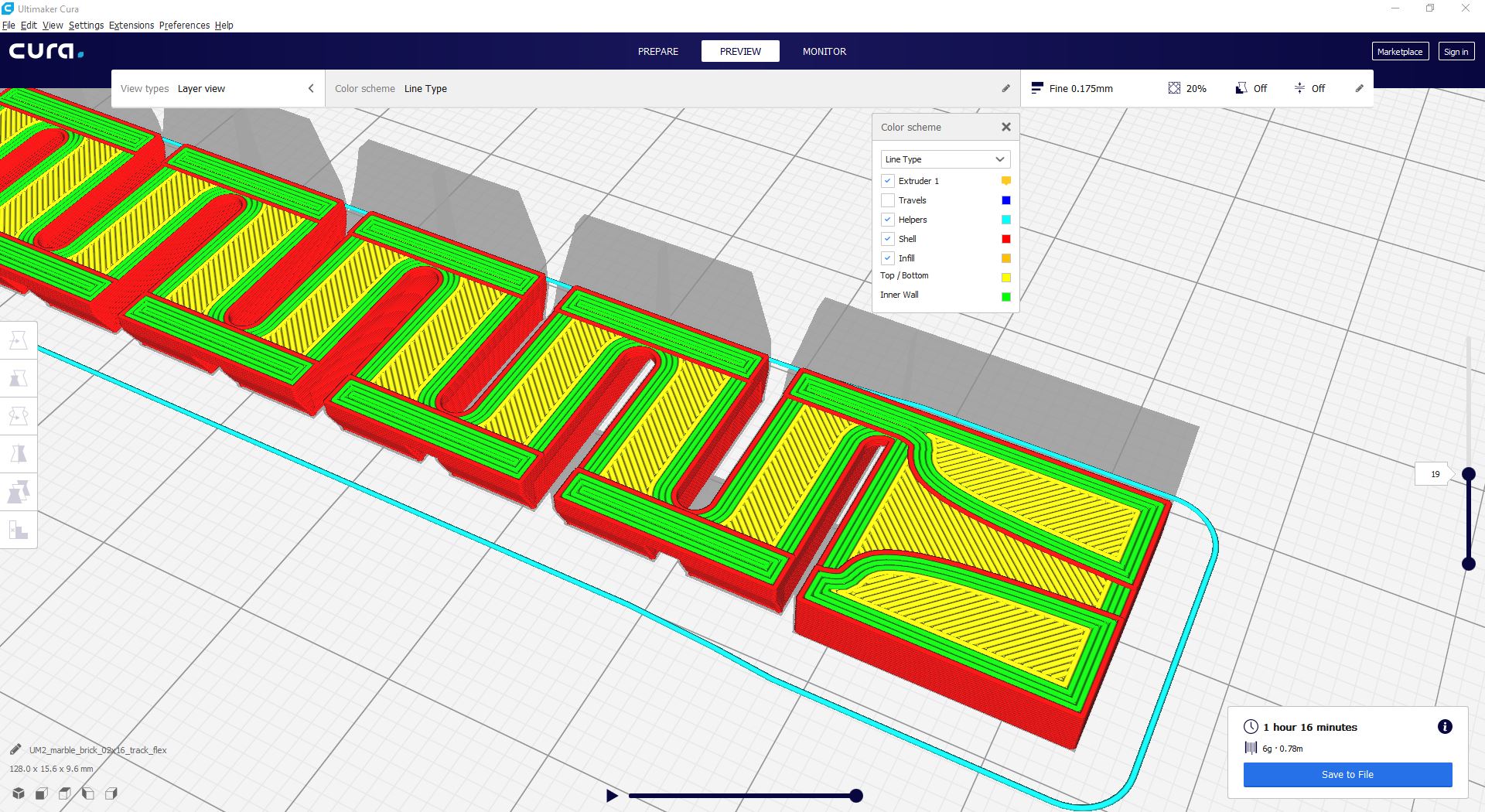Select the Rotate tool in left toolbar
This screenshot has height=812, width=1485.
pyautogui.click(x=19, y=416)
